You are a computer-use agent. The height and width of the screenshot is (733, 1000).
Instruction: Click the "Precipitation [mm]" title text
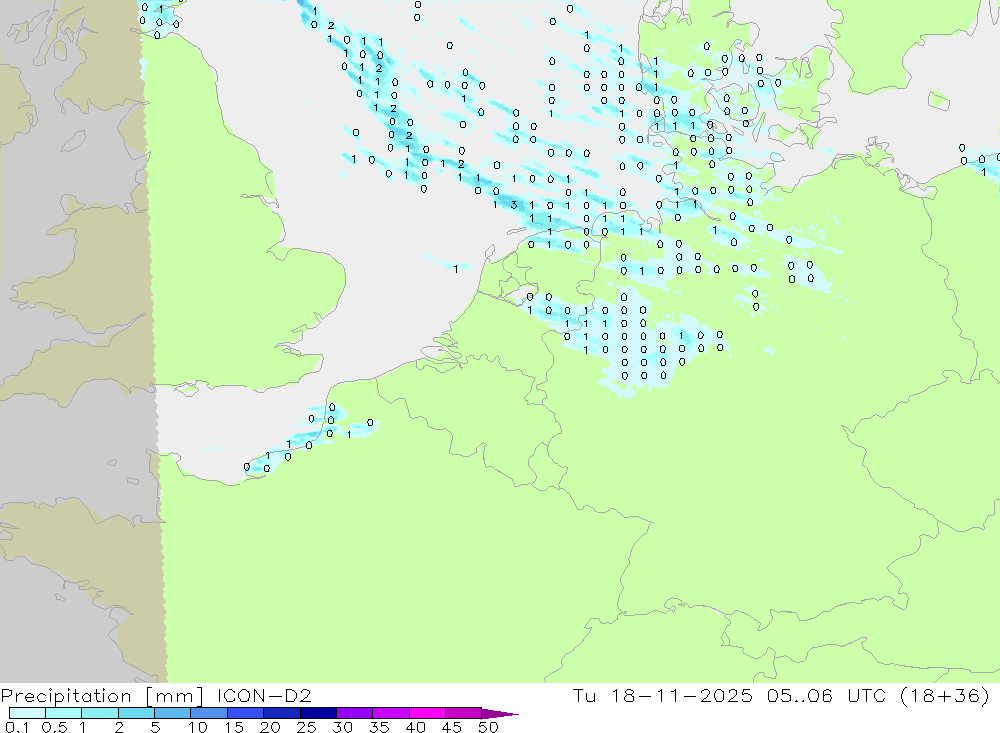point(102,696)
